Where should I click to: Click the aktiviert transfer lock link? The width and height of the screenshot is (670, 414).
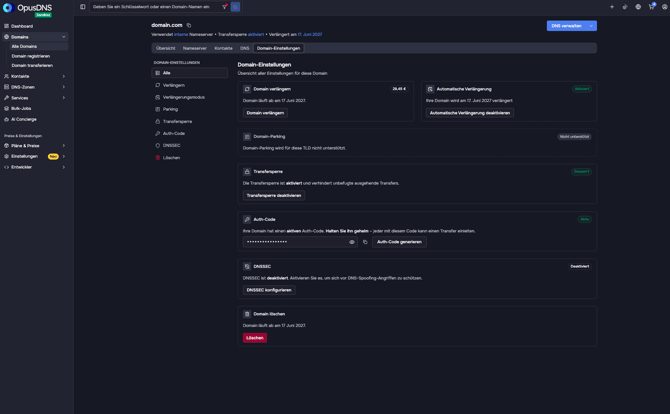256,34
